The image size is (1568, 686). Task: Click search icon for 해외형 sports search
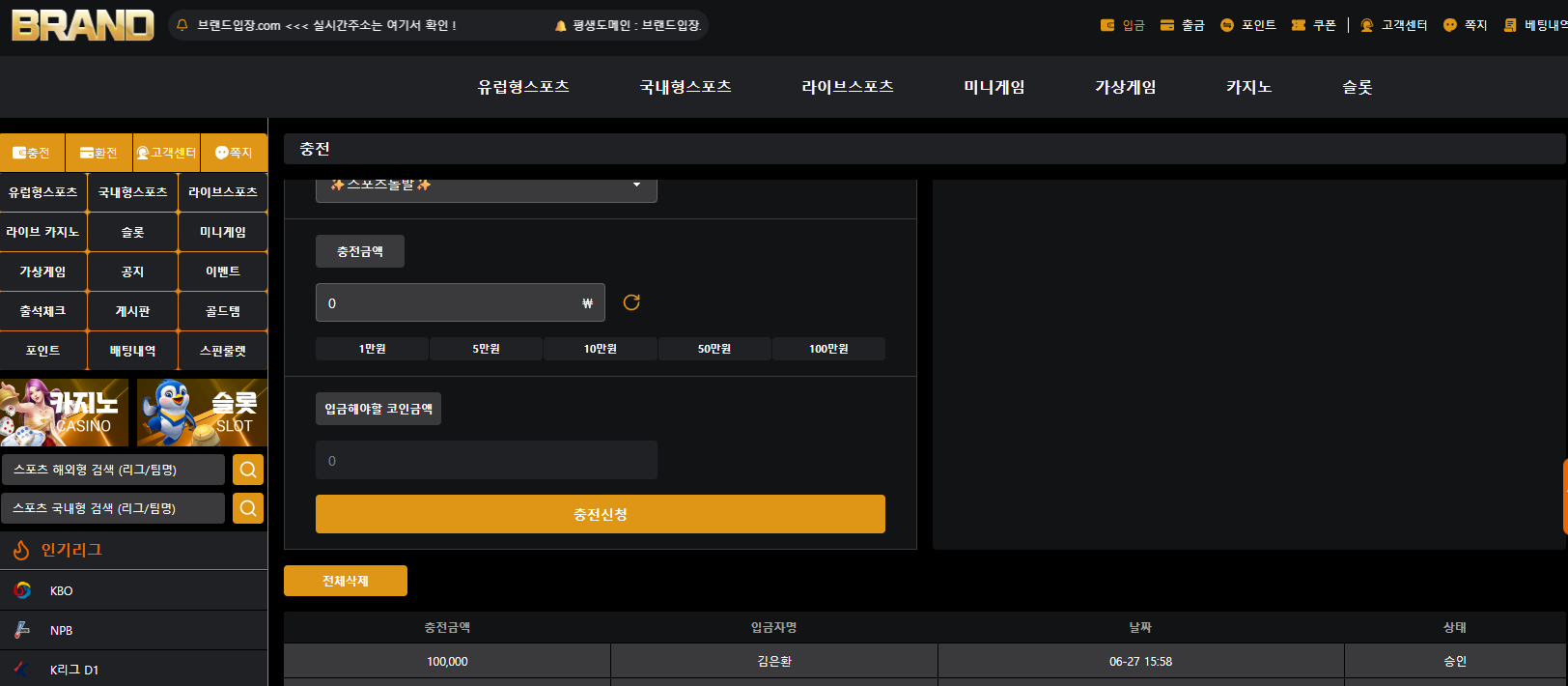pyautogui.click(x=248, y=470)
